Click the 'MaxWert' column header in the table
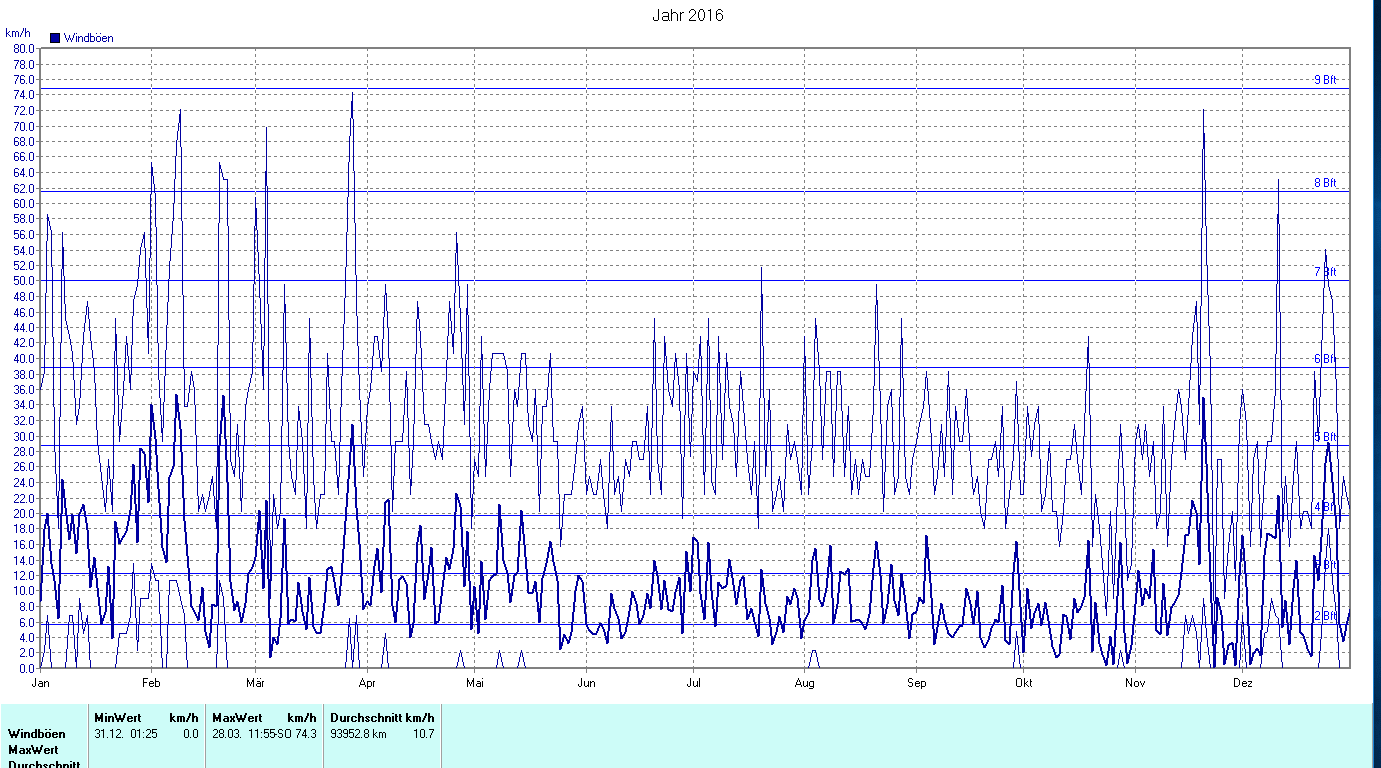The height and width of the screenshot is (768, 1381). point(237,718)
